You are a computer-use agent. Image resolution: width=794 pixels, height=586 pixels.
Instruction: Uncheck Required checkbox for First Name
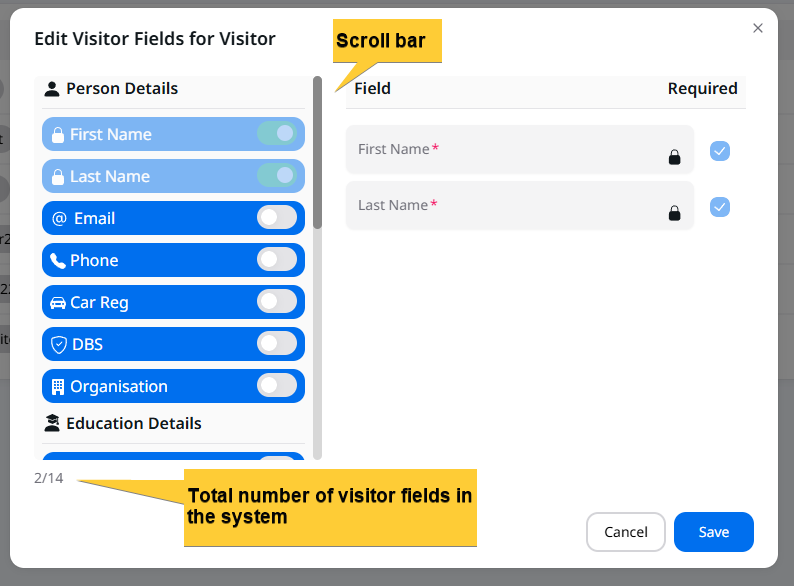(x=720, y=151)
